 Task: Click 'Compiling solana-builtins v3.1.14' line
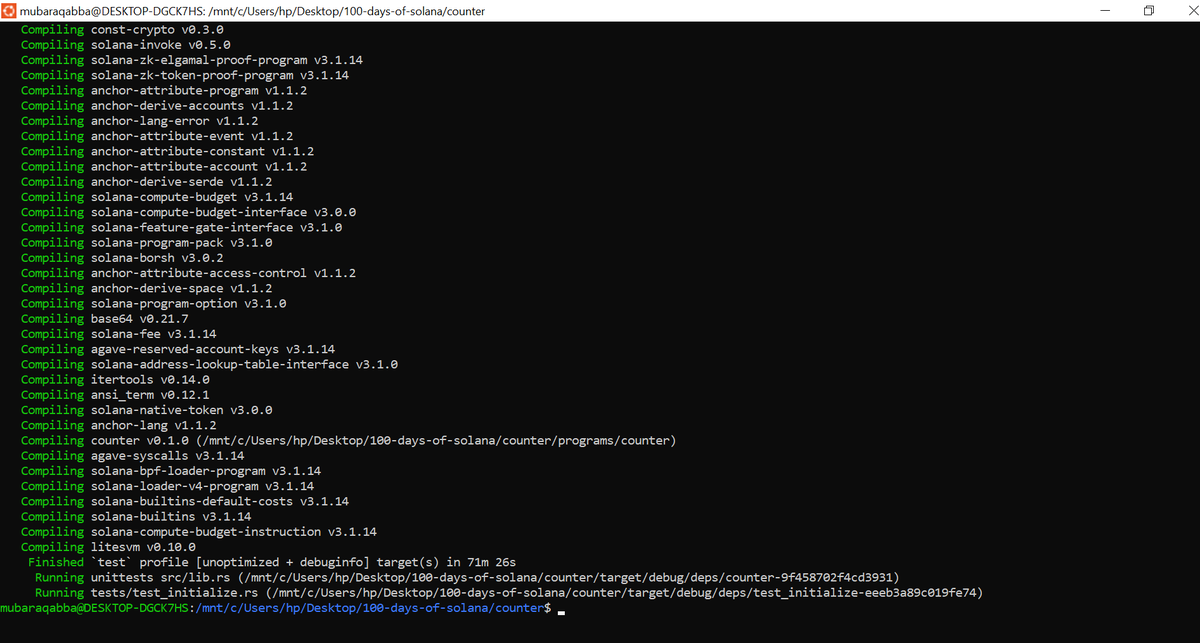pyautogui.click(x=136, y=516)
